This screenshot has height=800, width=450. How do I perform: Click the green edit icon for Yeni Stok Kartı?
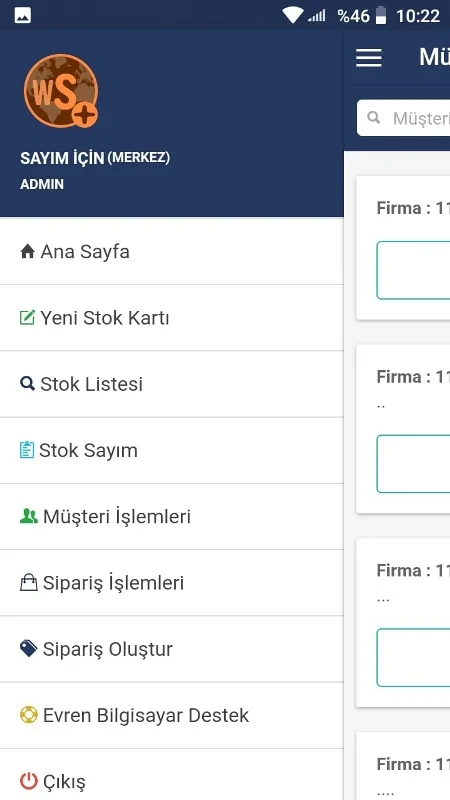[27, 317]
